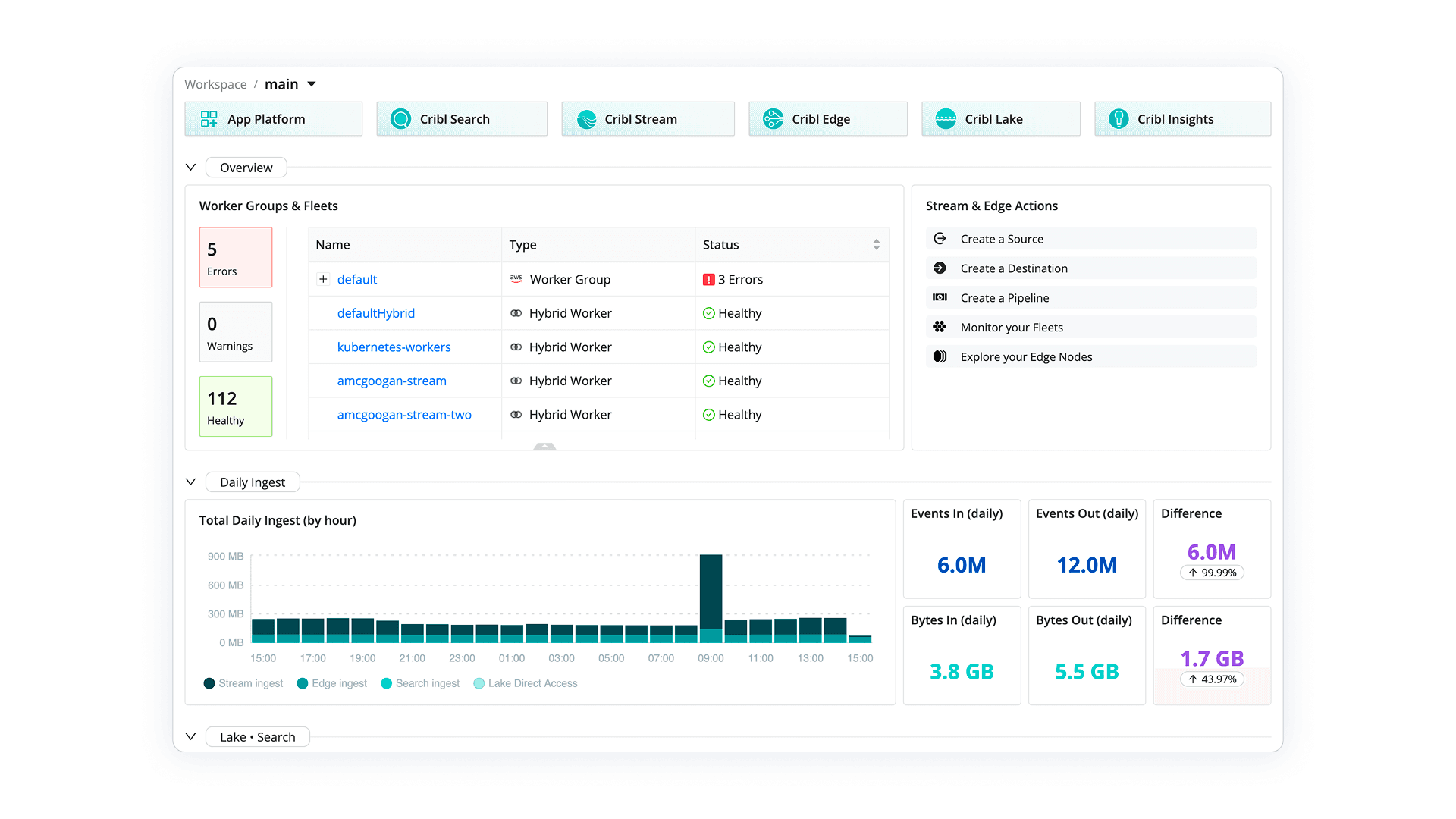Click the Cribl Search icon
The width and height of the screenshot is (1456, 819).
point(400,119)
